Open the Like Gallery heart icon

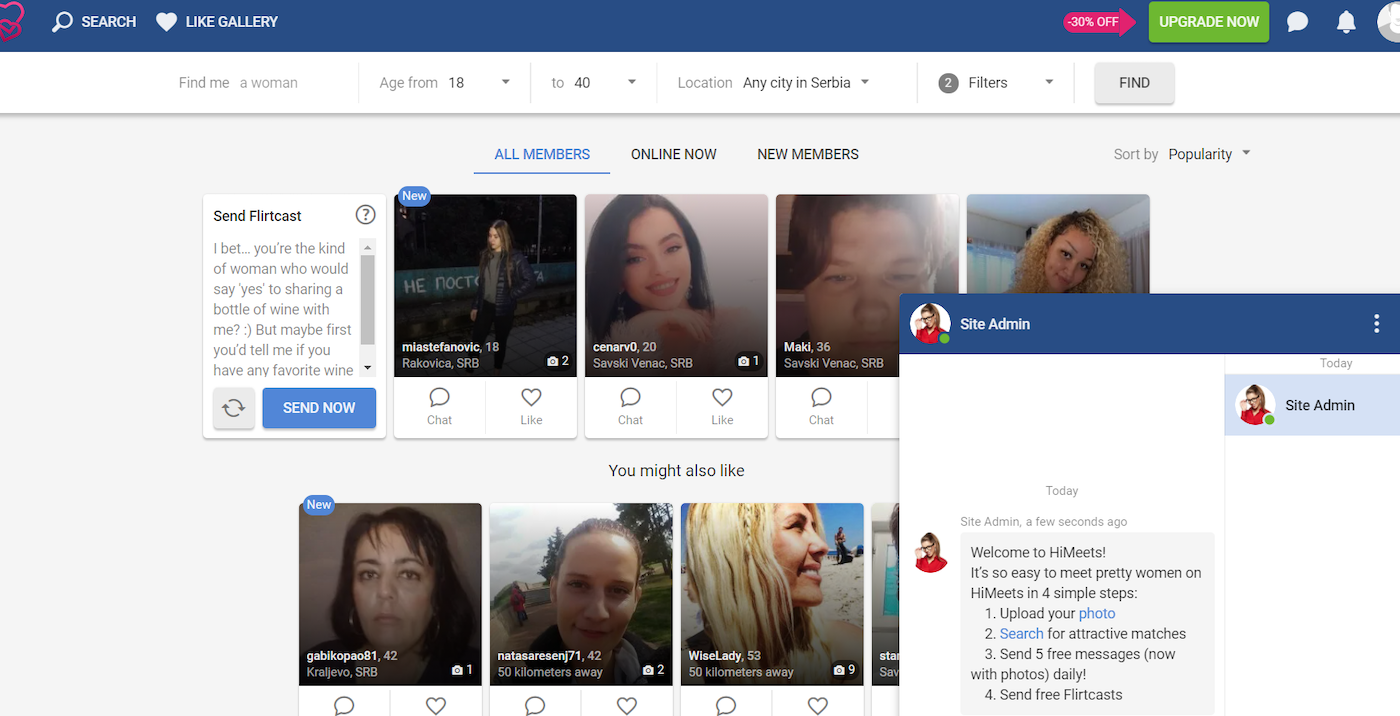point(166,21)
